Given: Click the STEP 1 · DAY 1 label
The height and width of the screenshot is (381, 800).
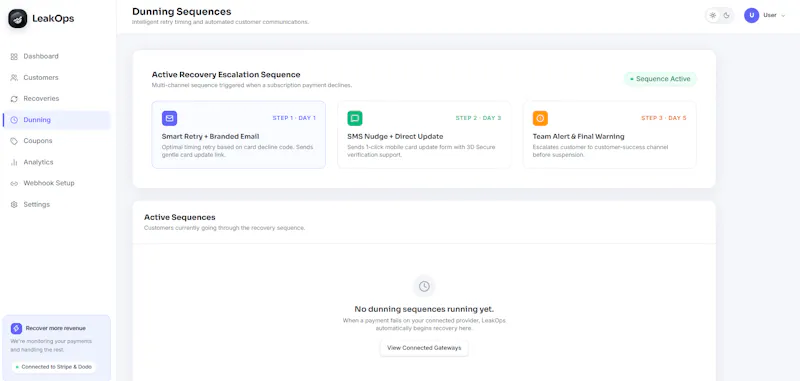Looking at the screenshot, I should (294, 118).
